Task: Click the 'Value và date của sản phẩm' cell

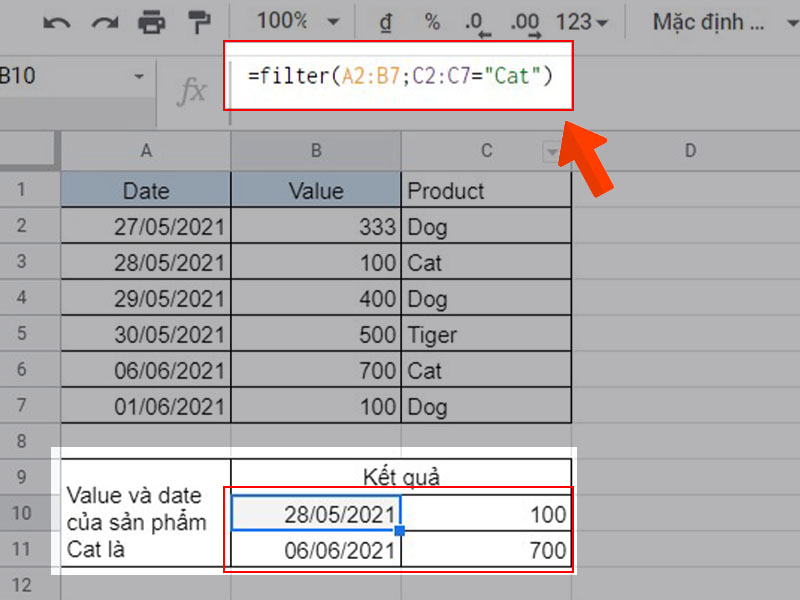Action: [x=146, y=513]
